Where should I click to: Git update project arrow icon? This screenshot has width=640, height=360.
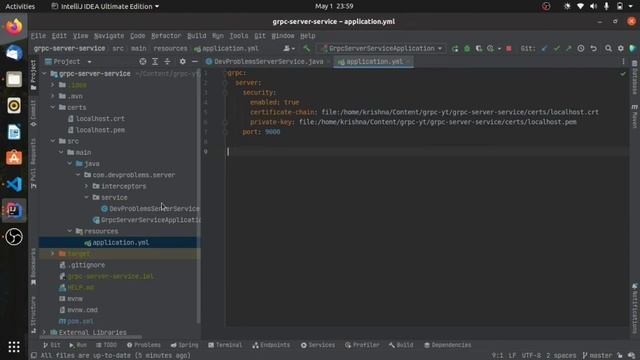tap(544, 49)
